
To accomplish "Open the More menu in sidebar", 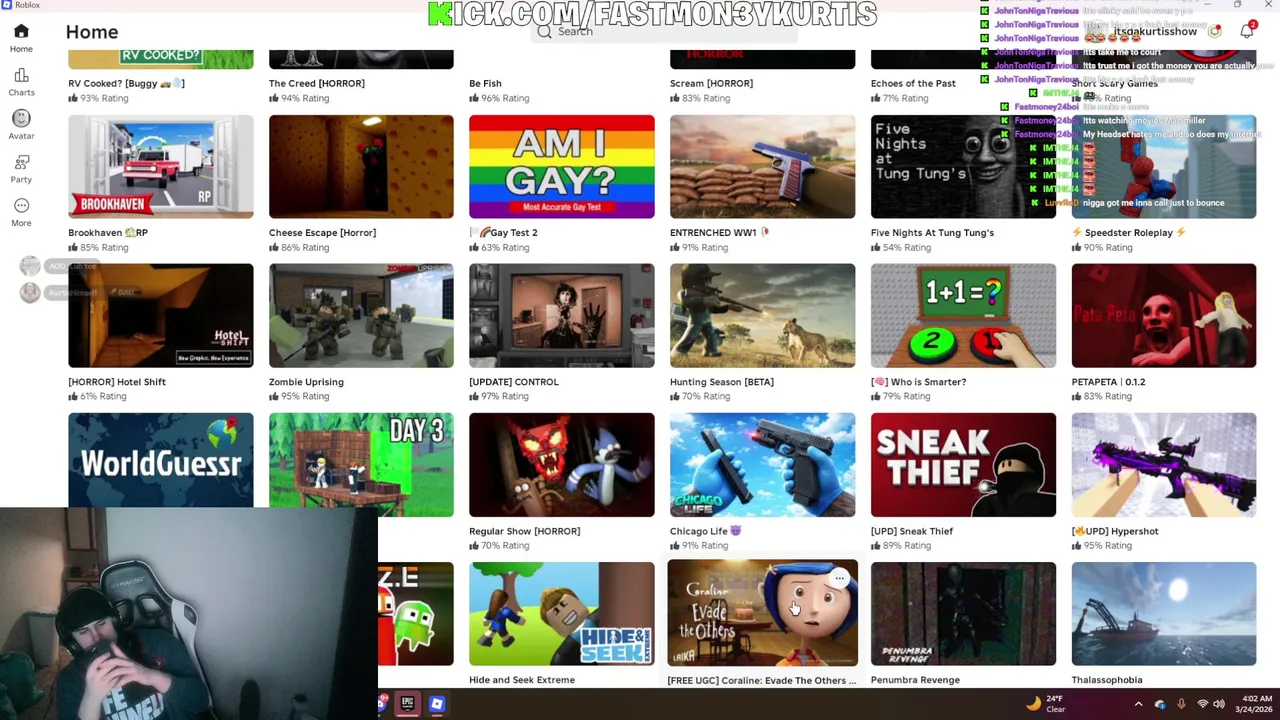I will (x=21, y=211).
